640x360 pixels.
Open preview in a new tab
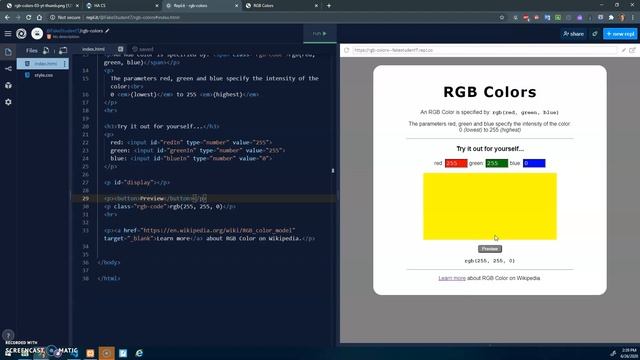click(632, 50)
